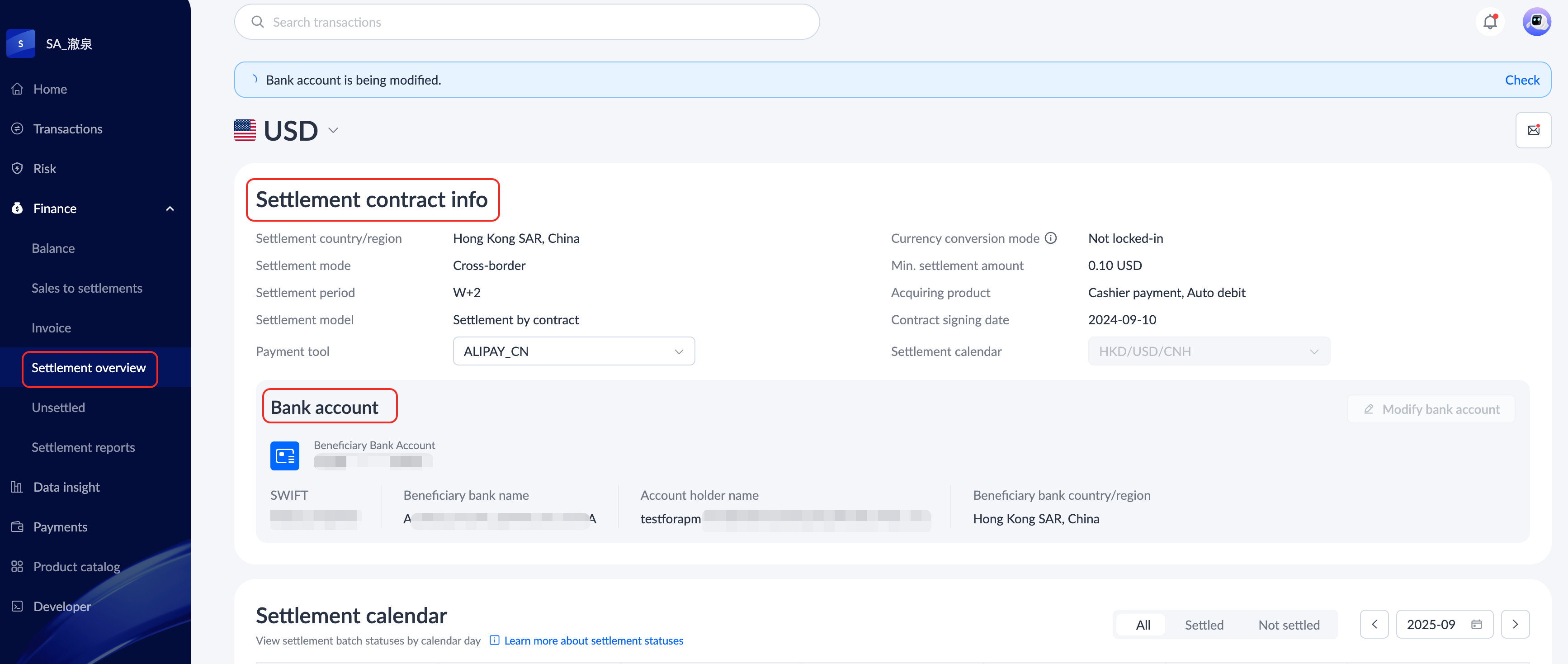Click the Check link in the banner
1568x664 pixels.
[1522, 80]
